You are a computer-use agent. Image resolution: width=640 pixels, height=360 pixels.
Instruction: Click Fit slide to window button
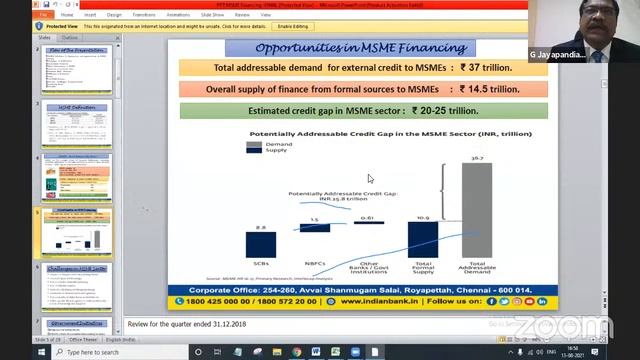click(x=602, y=340)
